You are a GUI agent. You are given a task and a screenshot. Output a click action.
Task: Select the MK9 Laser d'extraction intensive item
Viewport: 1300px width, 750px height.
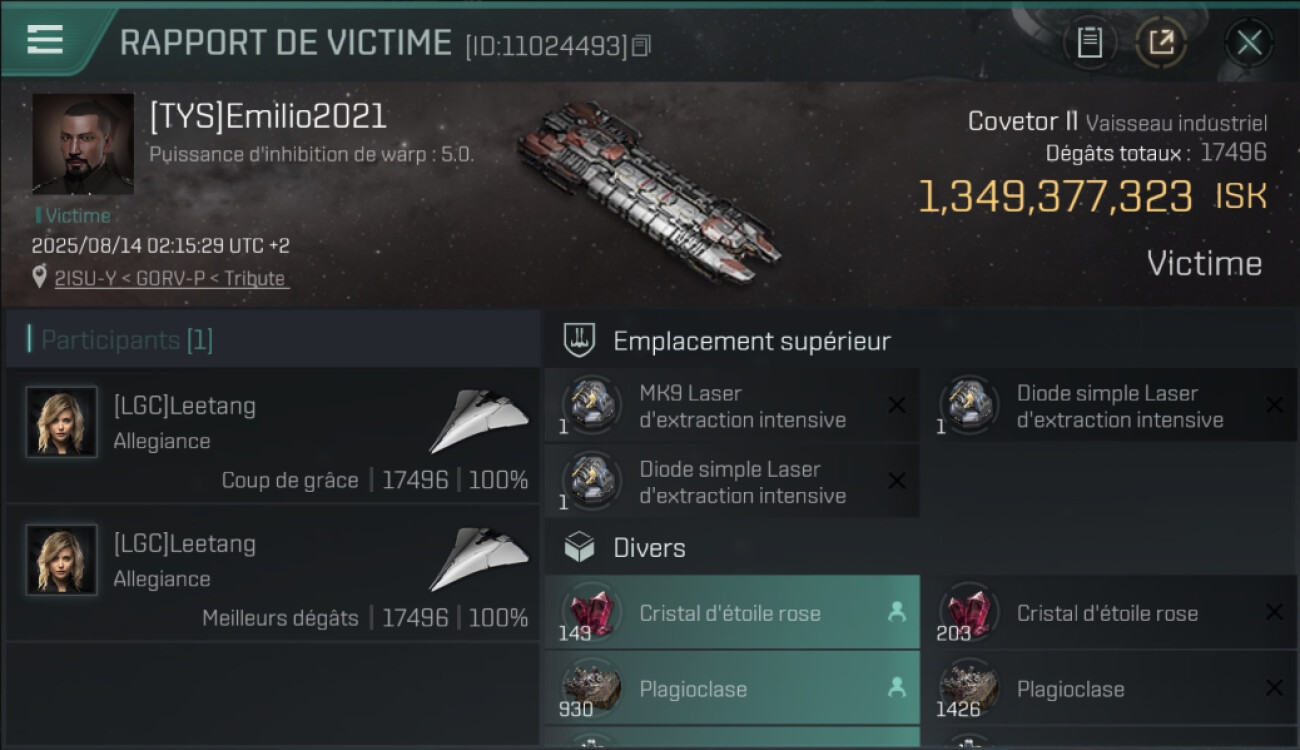point(731,406)
